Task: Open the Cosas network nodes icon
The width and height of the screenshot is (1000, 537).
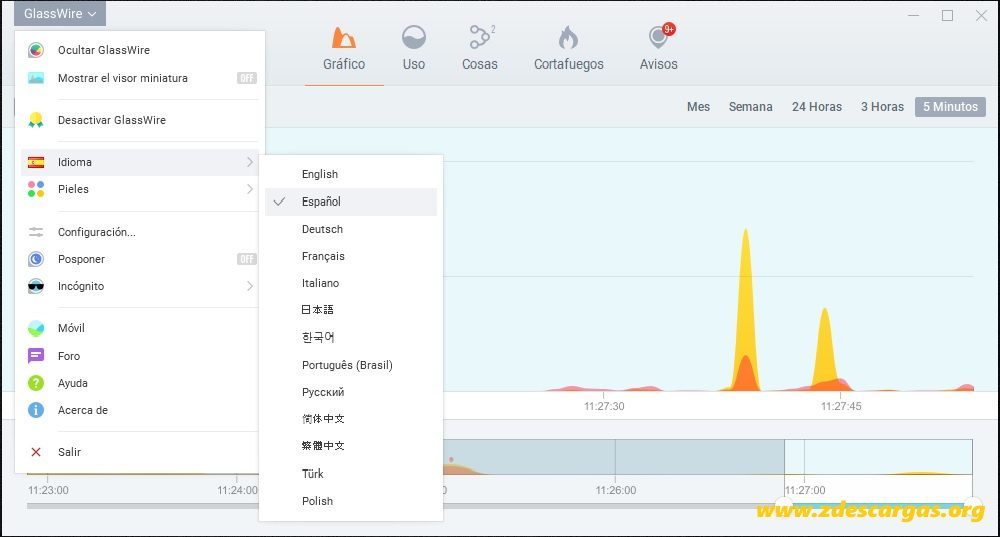Action: click(480, 37)
